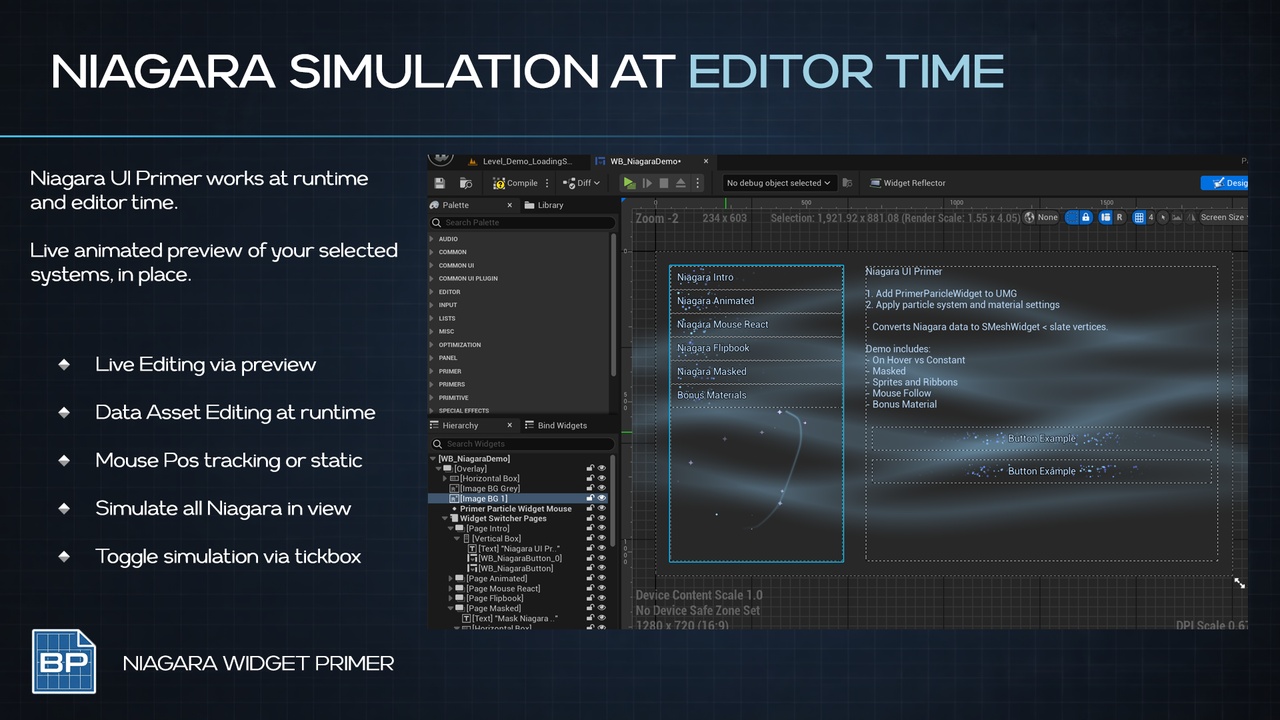This screenshot has height=720, width=1280.
Task: Open 'No debug object selected' dropdown
Action: (x=780, y=183)
